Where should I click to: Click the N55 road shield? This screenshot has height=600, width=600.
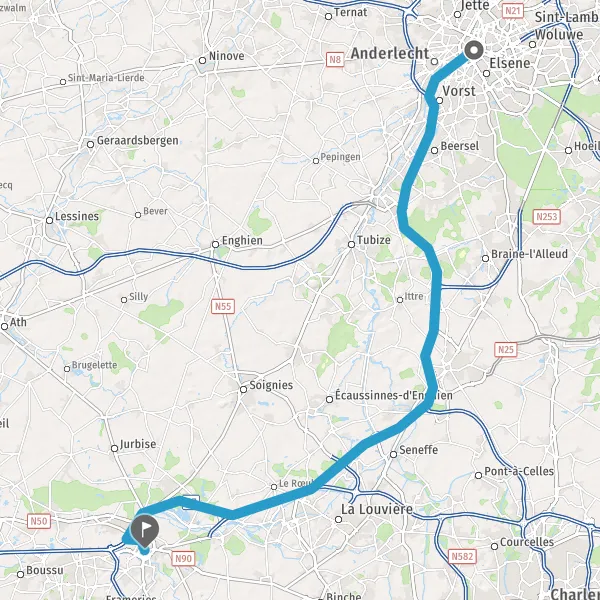pyautogui.click(x=223, y=306)
